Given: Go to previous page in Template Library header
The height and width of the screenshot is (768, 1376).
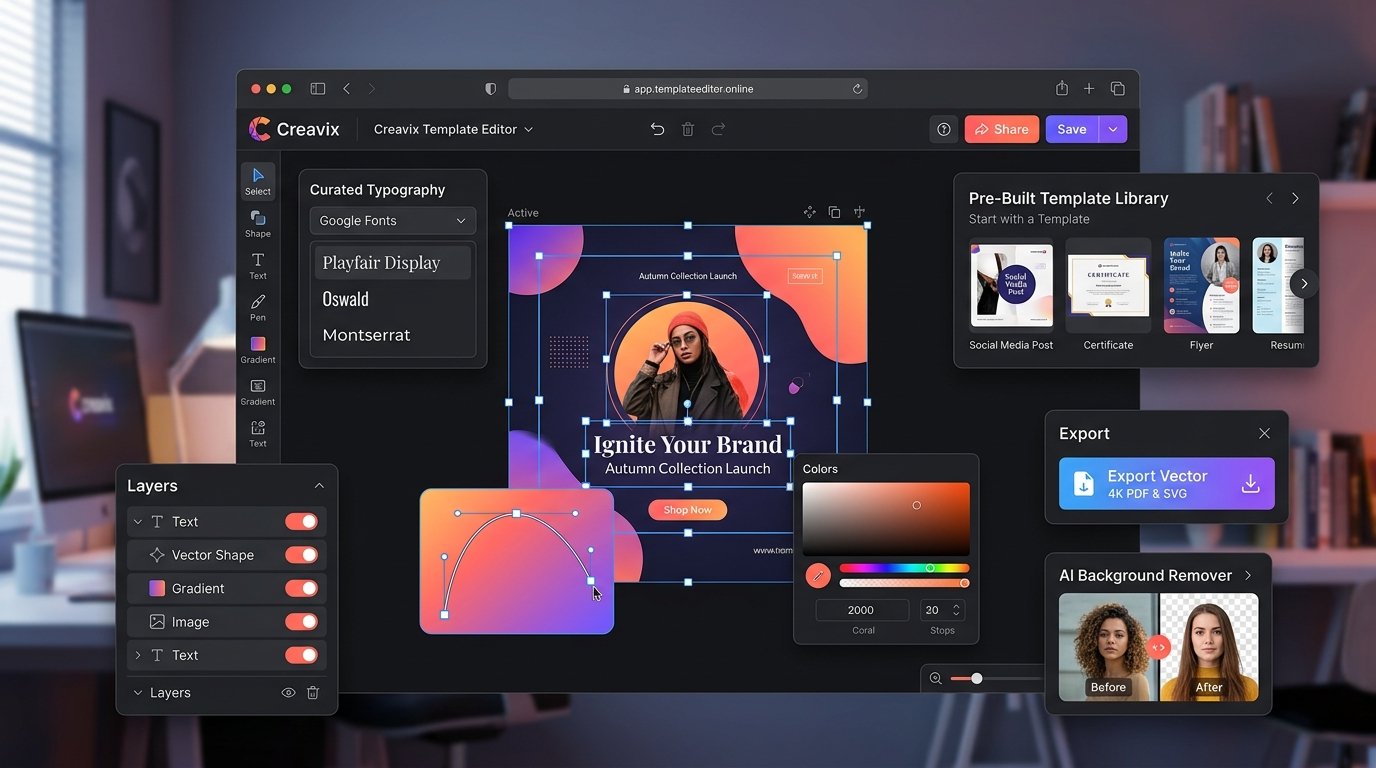Looking at the screenshot, I should pos(1270,198).
